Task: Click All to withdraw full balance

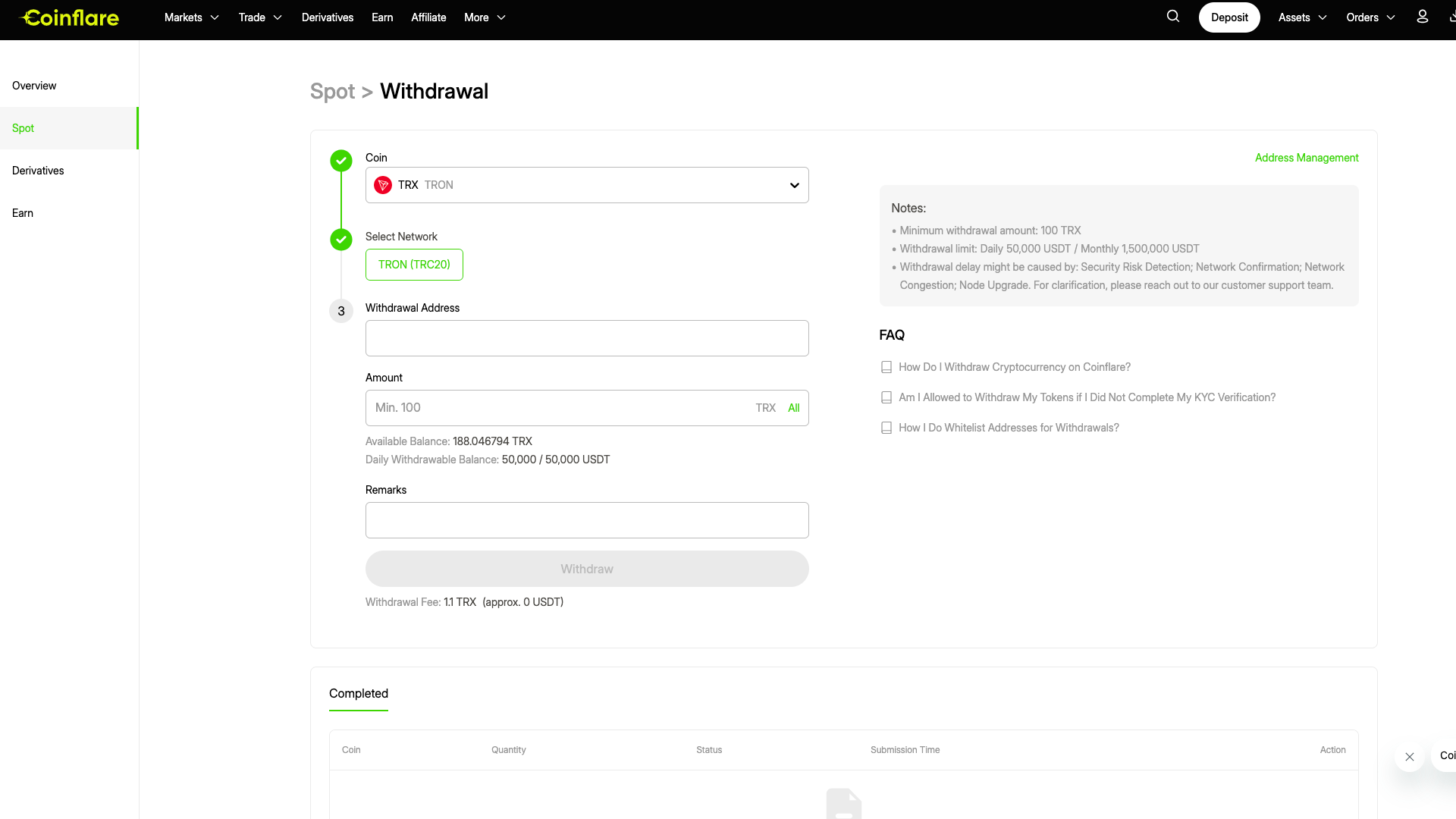Action: coord(794,408)
